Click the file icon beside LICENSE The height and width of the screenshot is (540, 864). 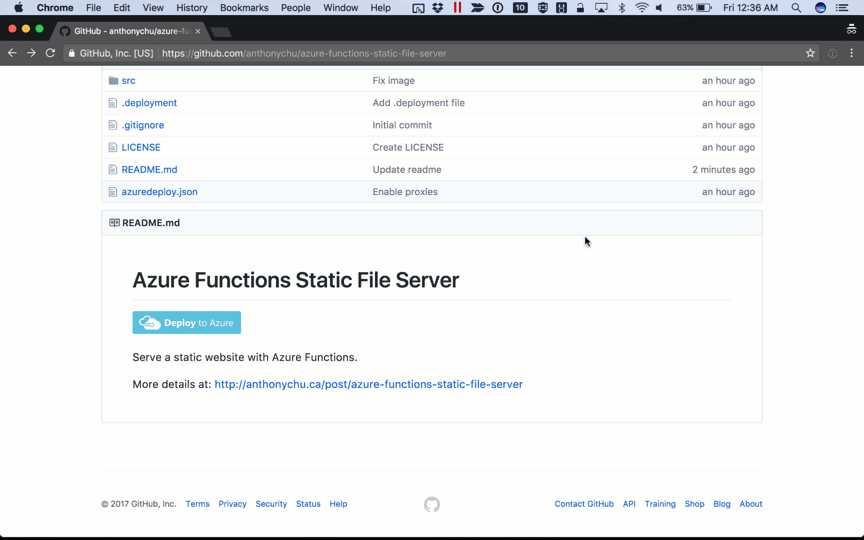pyautogui.click(x=112, y=147)
